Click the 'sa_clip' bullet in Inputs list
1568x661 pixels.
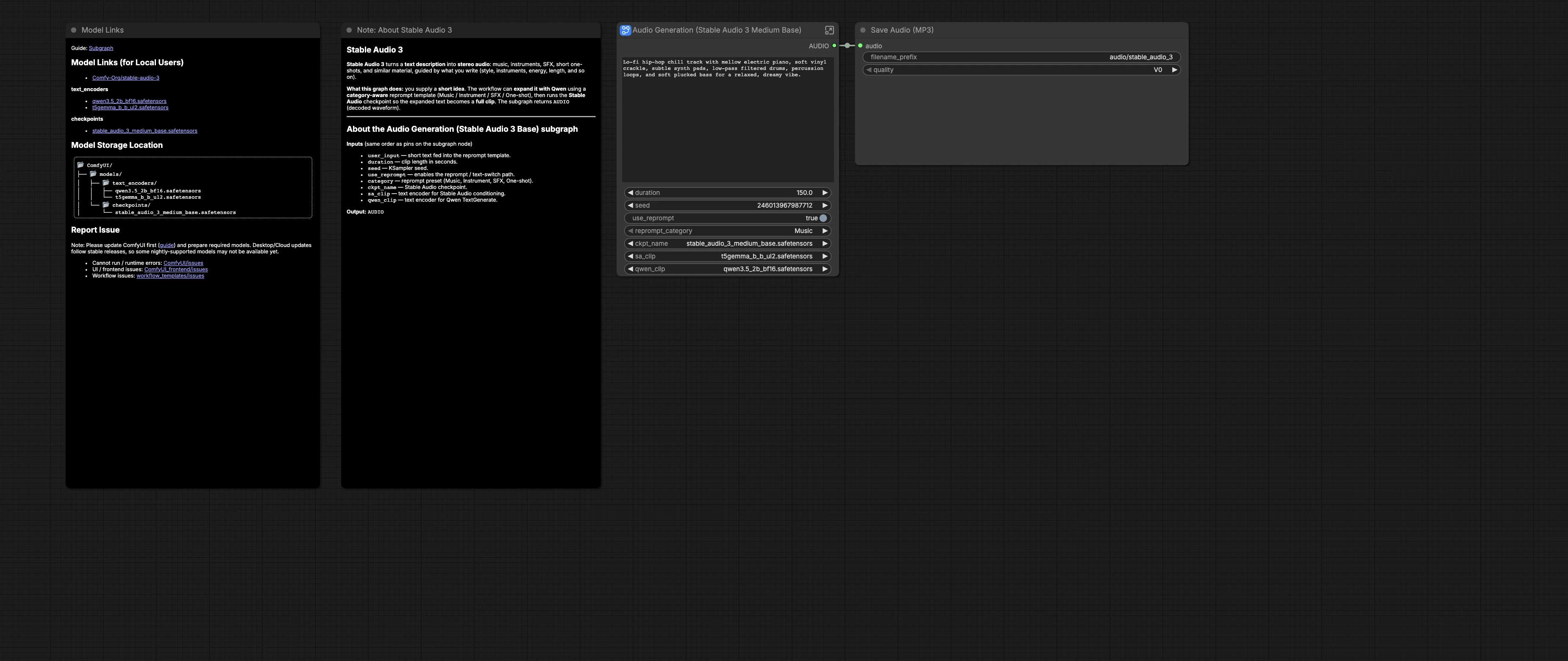436,194
